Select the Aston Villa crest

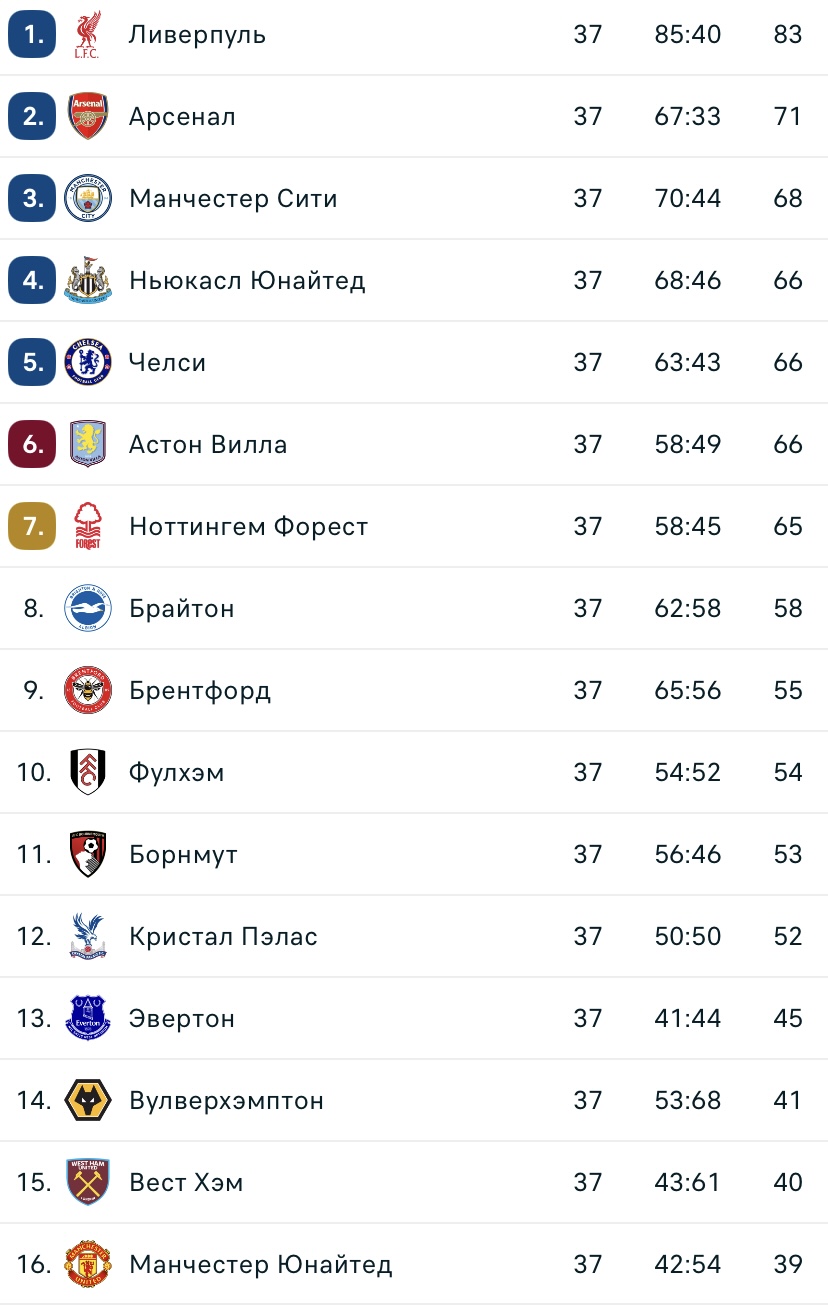click(x=88, y=445)
